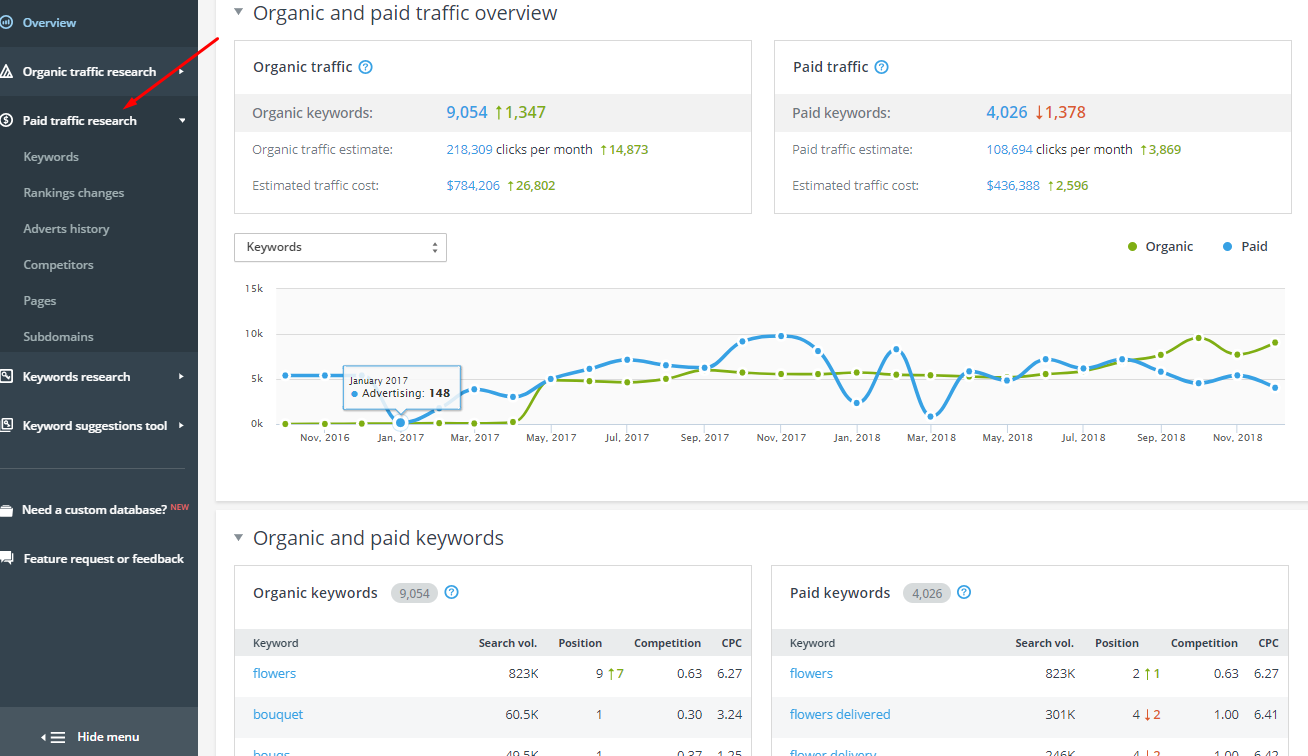Click the Keyword suggestions tool icon
This screenshot has width=1308, height=756.
coord(6,425)
